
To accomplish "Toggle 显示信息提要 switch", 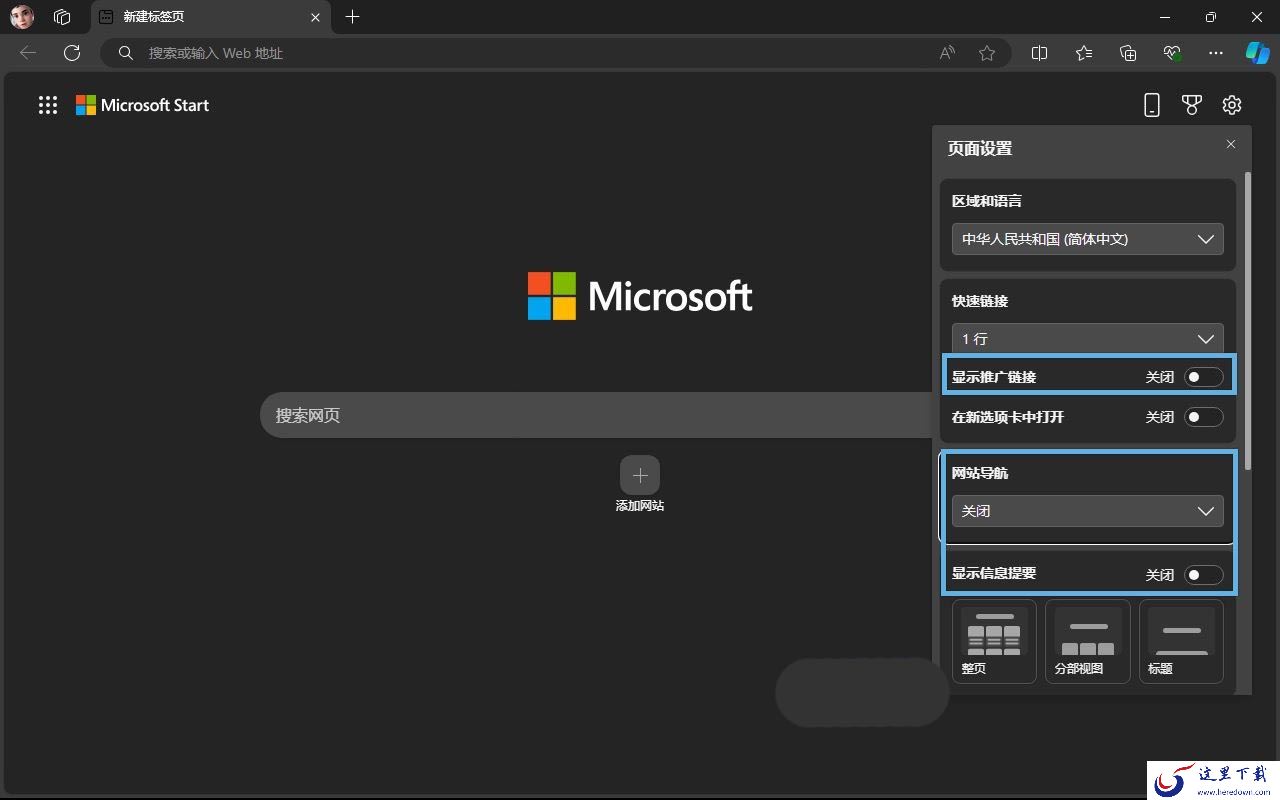I will 1204,575.
